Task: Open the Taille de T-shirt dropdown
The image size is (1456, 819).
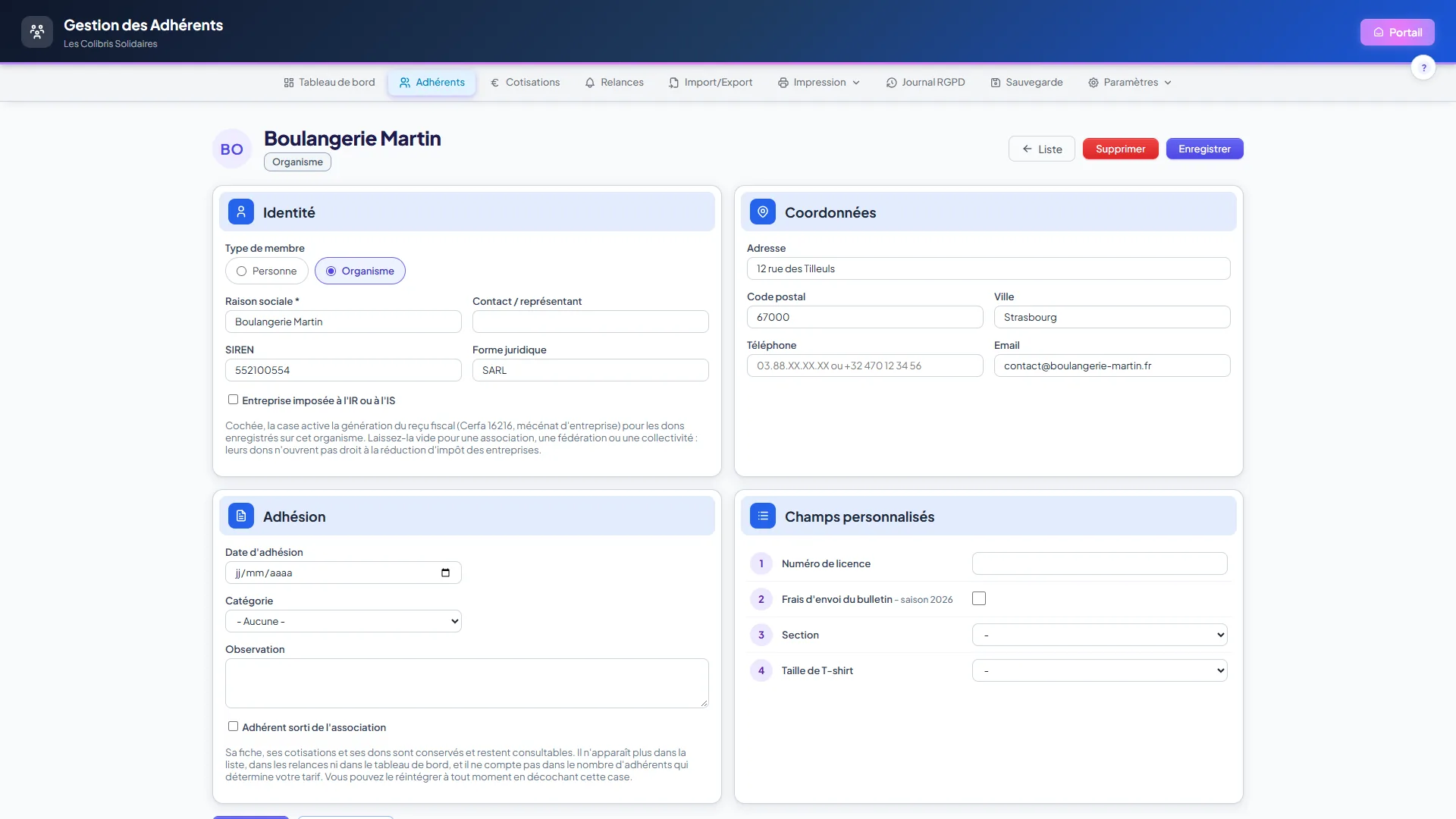Action: [x=1100, y=670]
